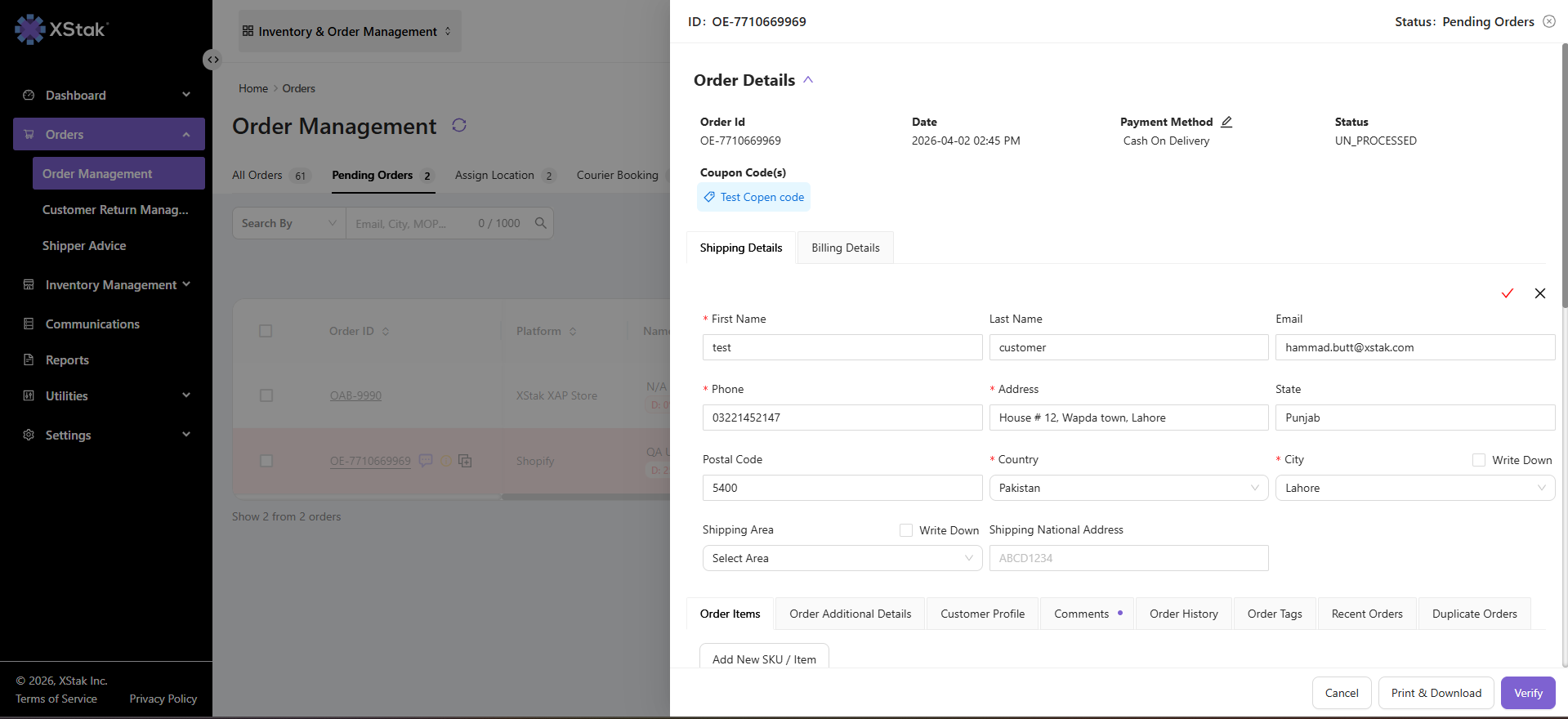
Task: Click the search magnifier icon
Action: tap(540, 223)
